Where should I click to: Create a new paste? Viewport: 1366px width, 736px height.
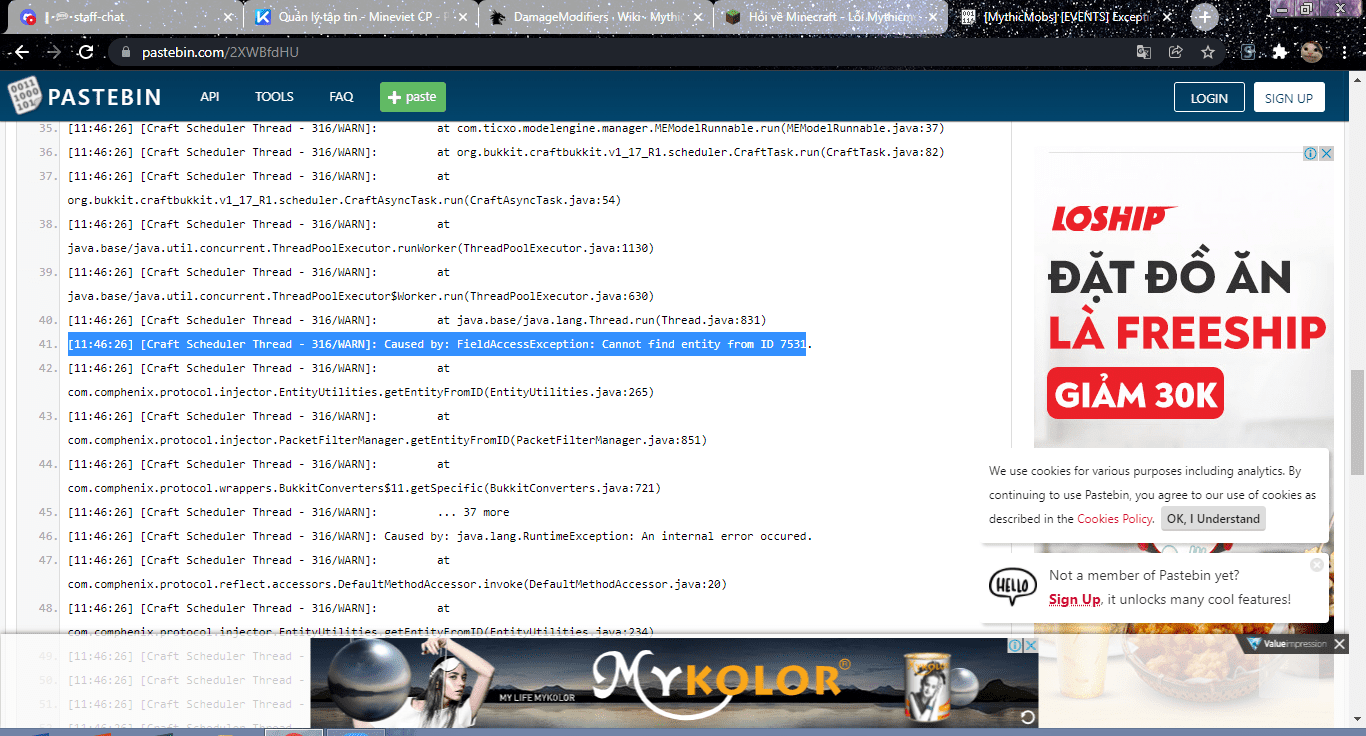(413, 97)
